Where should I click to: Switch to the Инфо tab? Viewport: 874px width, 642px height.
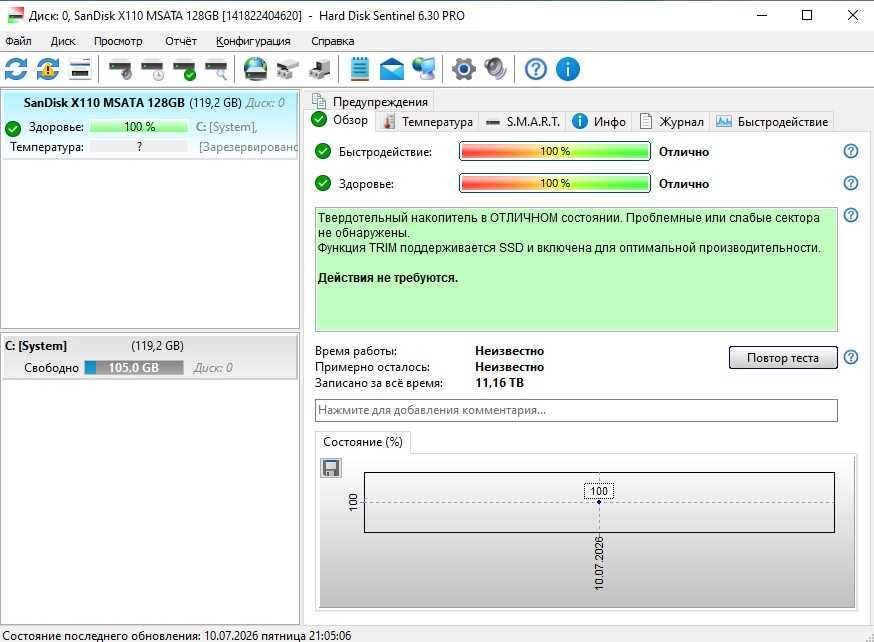[599, 122]
